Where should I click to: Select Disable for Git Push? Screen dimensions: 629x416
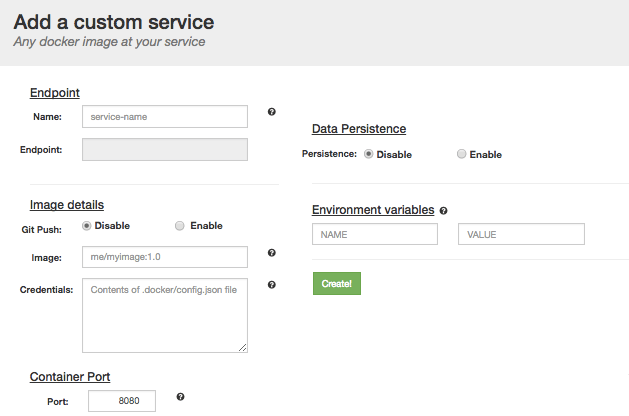pos(86,226)
